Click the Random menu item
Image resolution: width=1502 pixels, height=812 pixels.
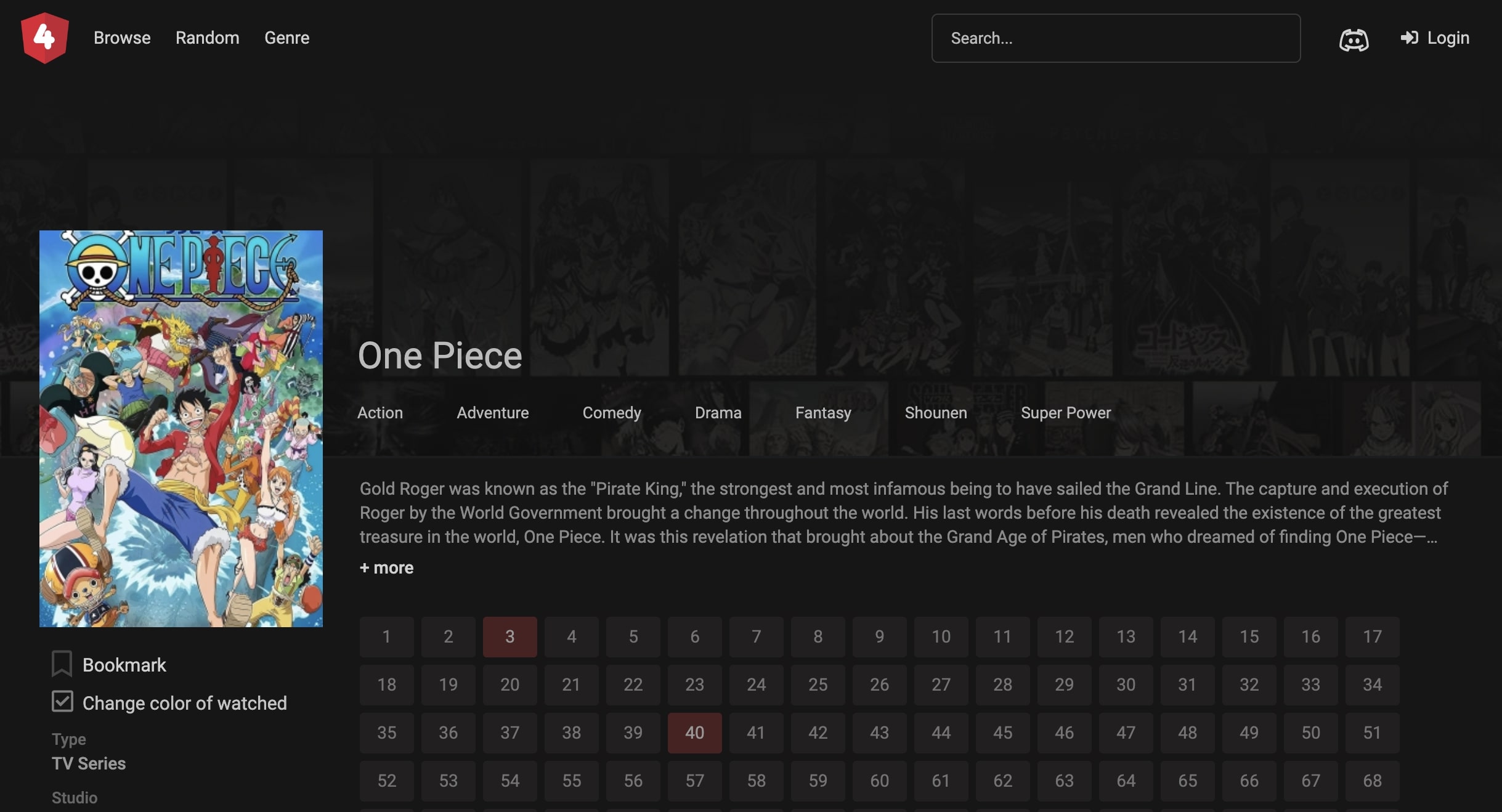coord(207,38)
